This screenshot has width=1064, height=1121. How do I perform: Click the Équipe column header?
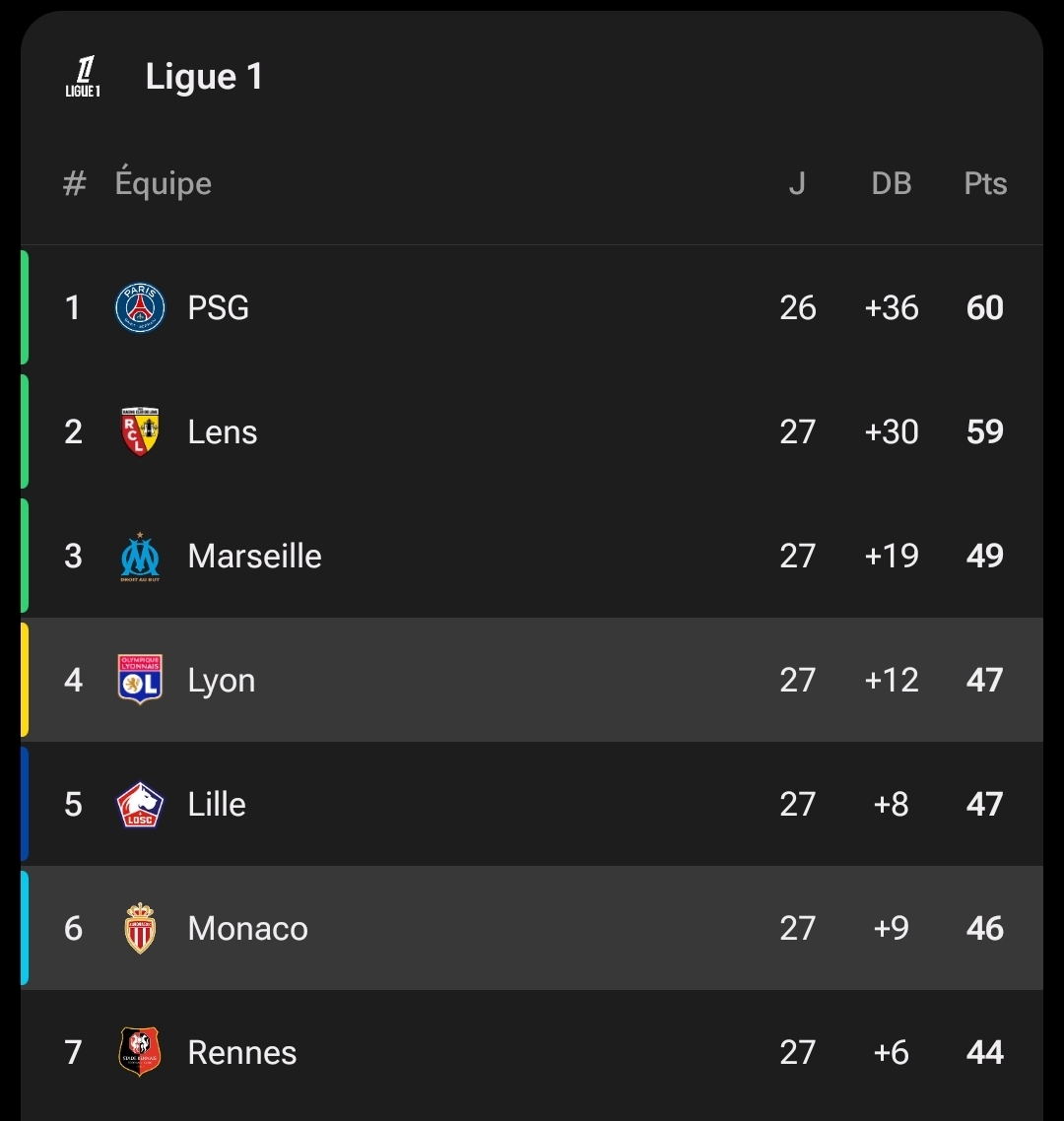click(x=163, y=183)
